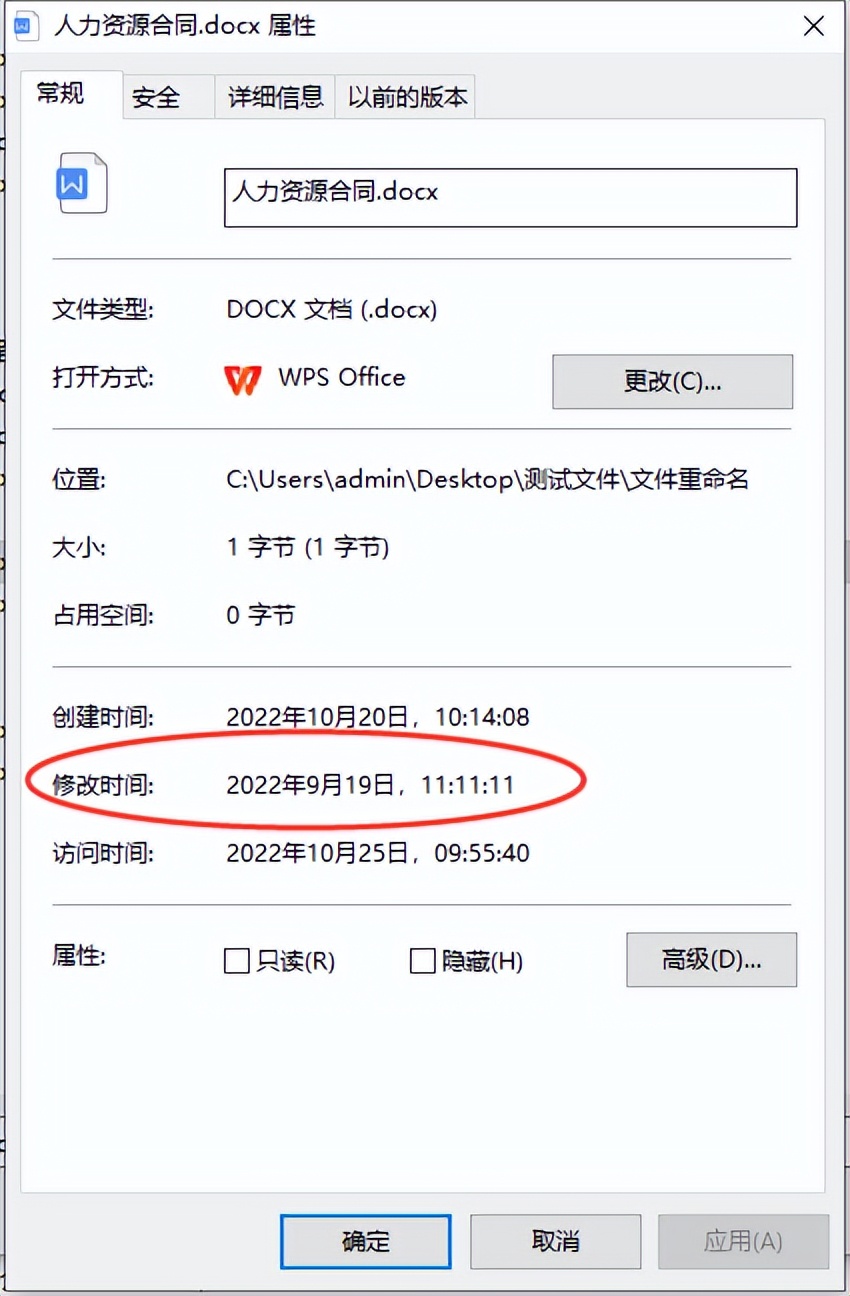Viewport: 850px width, 1296px height.
Task: Open the 详细信息 tab
Action: point(275,97)
